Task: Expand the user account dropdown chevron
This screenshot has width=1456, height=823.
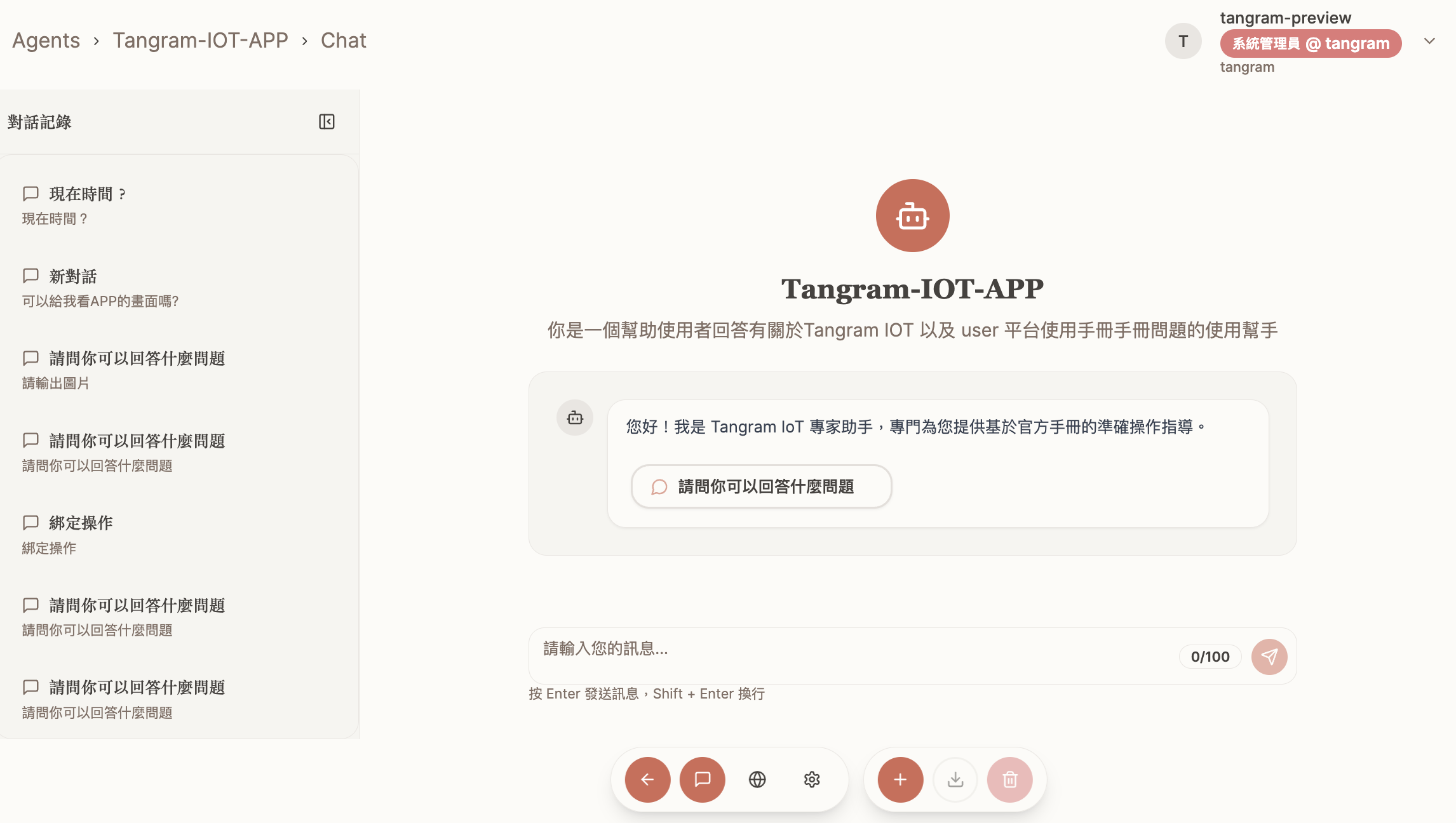Action: point(1429,41)
